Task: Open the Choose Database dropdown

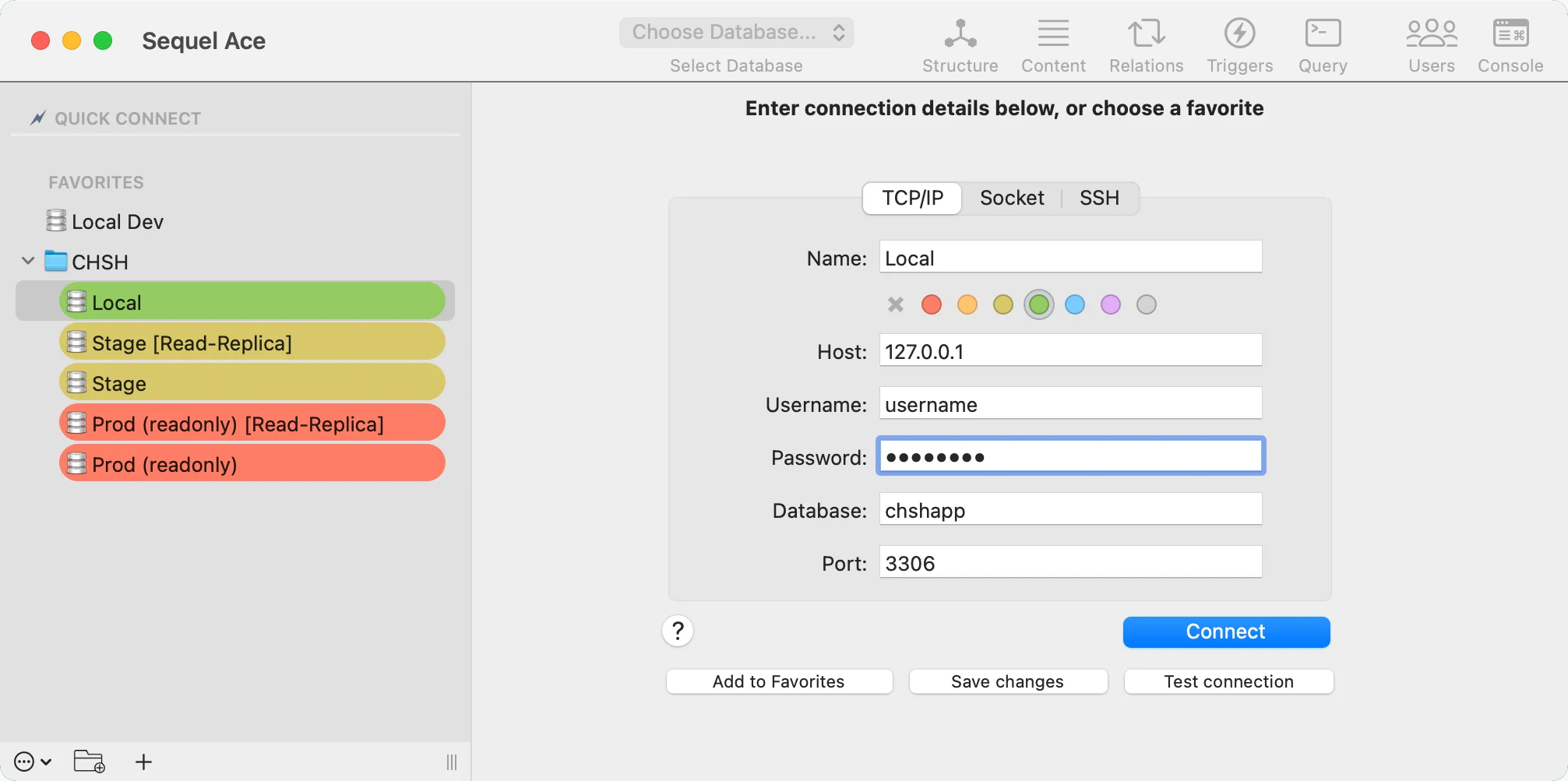Action: pyautogui.click(x=737, y=33)
